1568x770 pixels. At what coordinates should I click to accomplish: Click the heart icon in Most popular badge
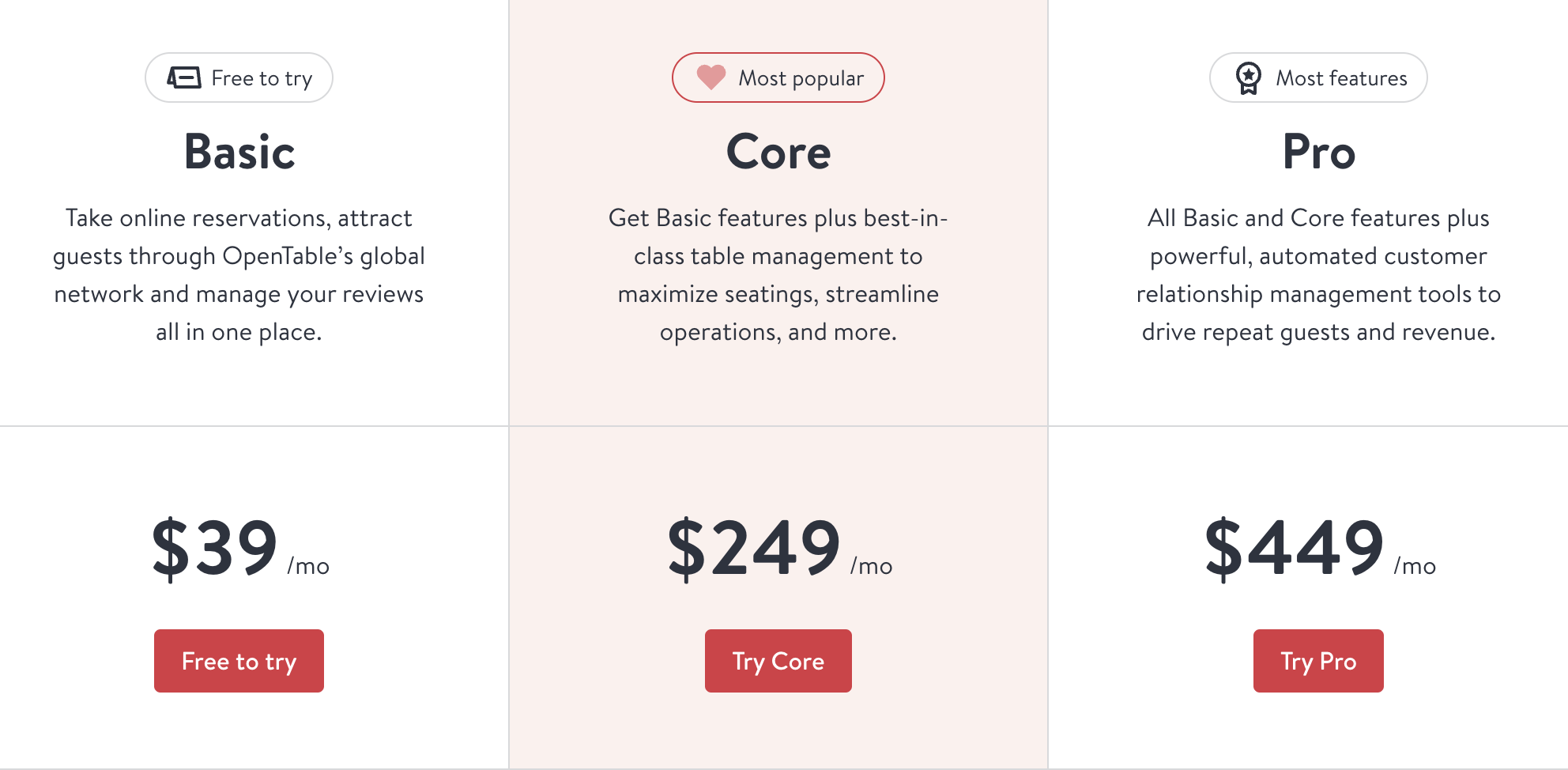[710, 77]
